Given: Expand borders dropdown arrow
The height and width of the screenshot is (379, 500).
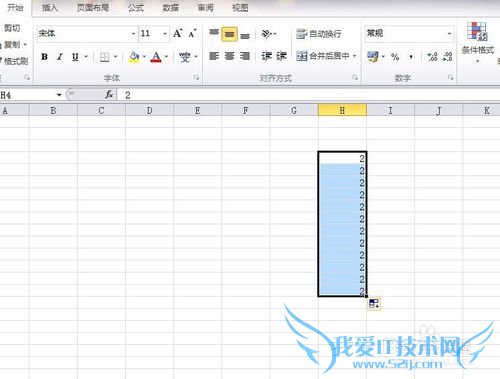Looking at the screenshot, I should coord(116,57).
